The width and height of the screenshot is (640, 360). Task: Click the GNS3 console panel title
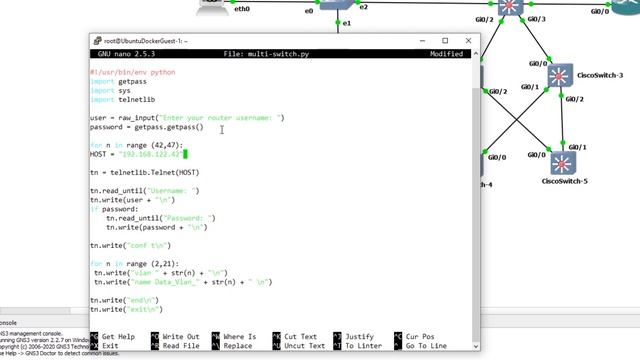coord(8,323)
